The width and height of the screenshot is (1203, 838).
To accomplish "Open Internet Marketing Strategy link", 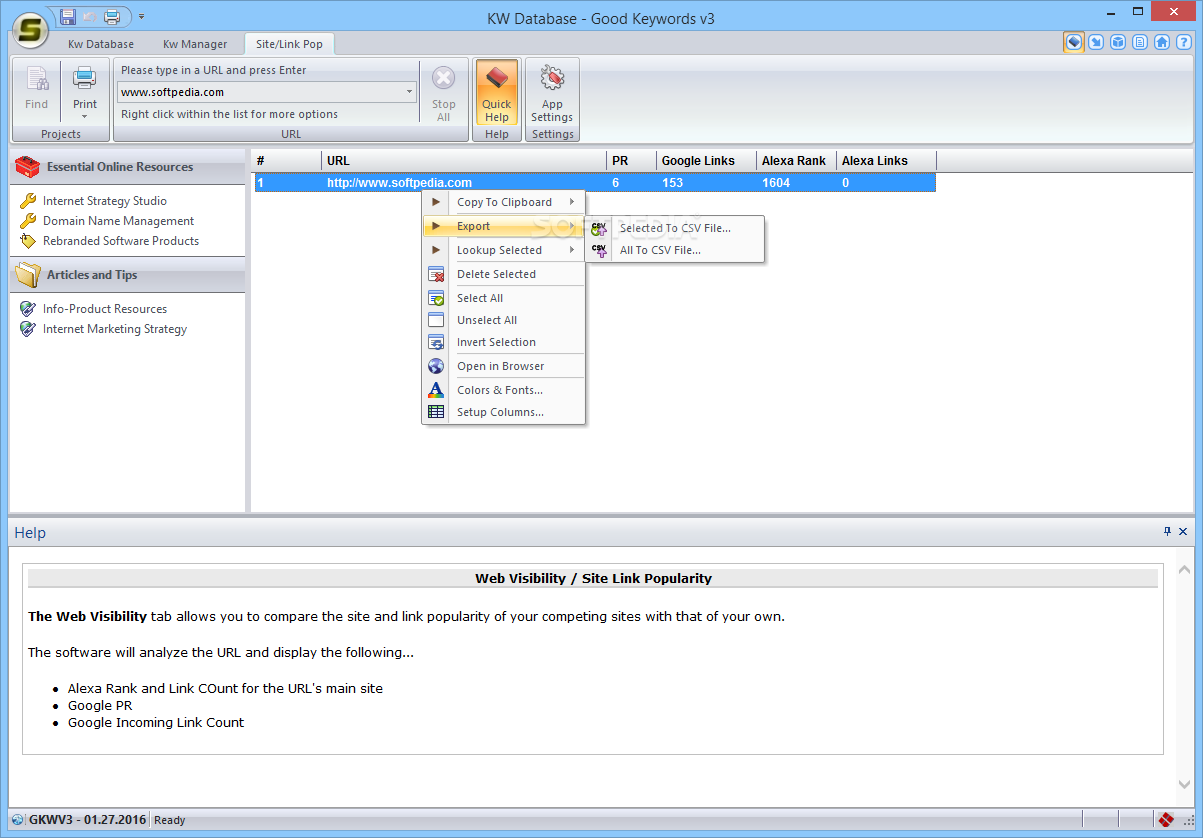I will pos(115,329).
